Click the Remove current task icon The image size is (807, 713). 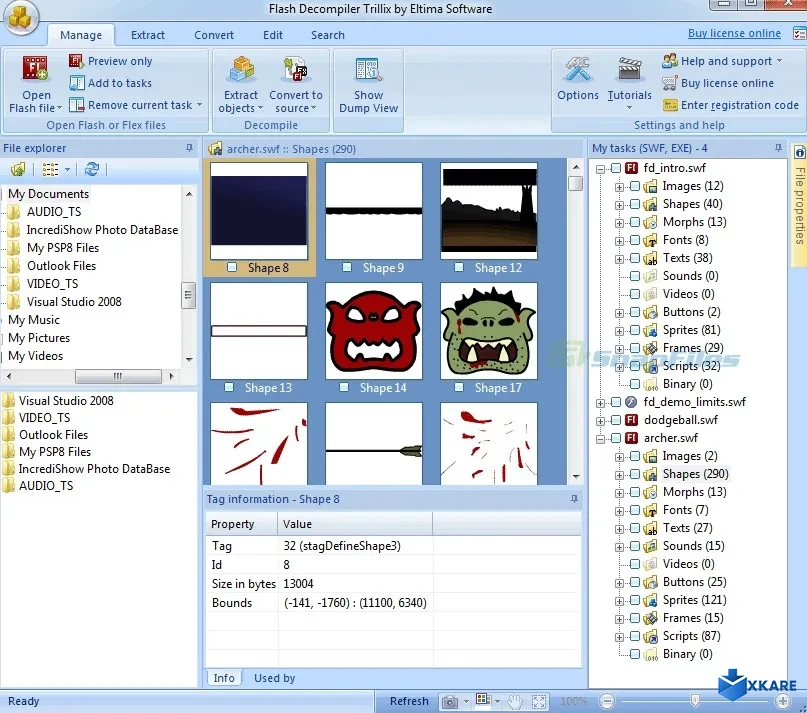[x=76, y=105]
